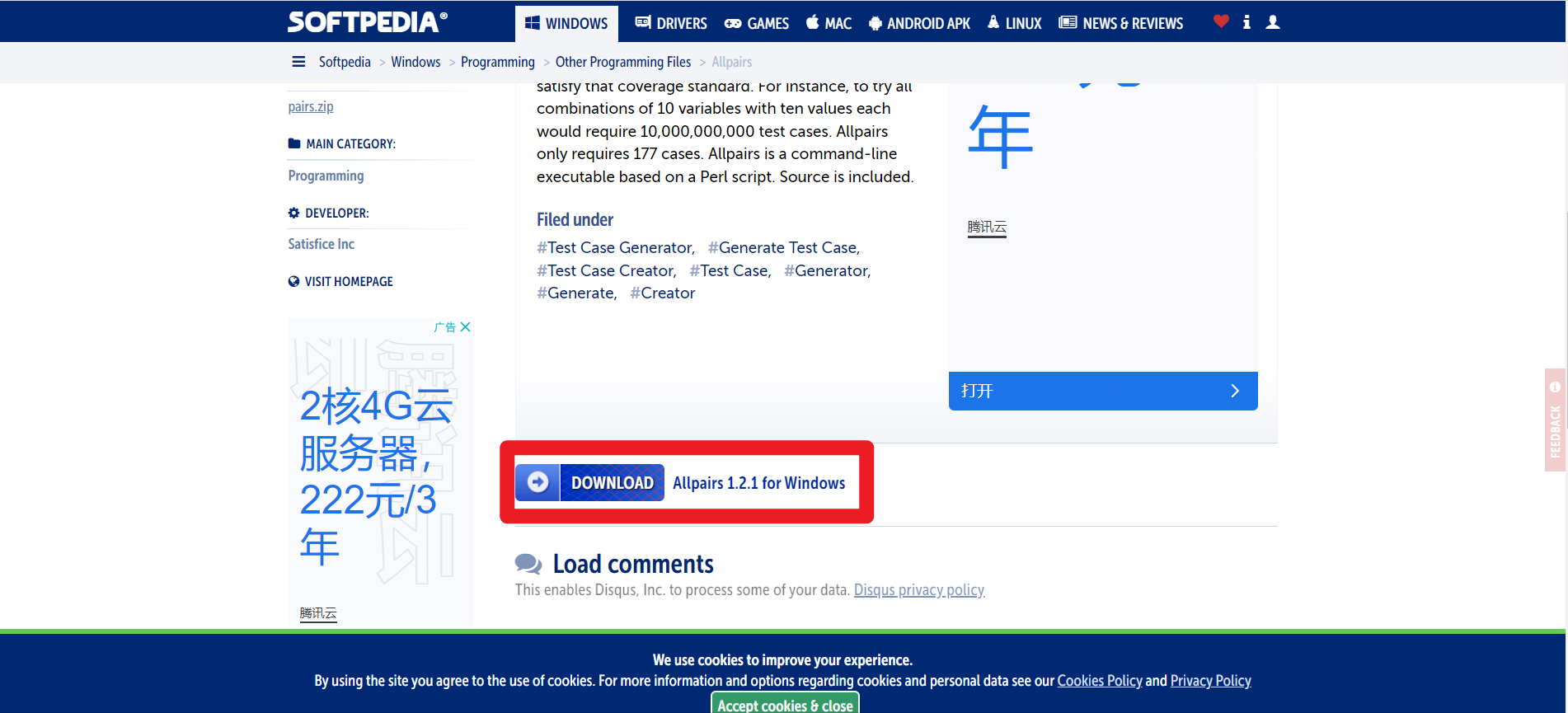Click the blue 打开 button in the right ad
This screenshot has width=1568, height=713.
1103,391
